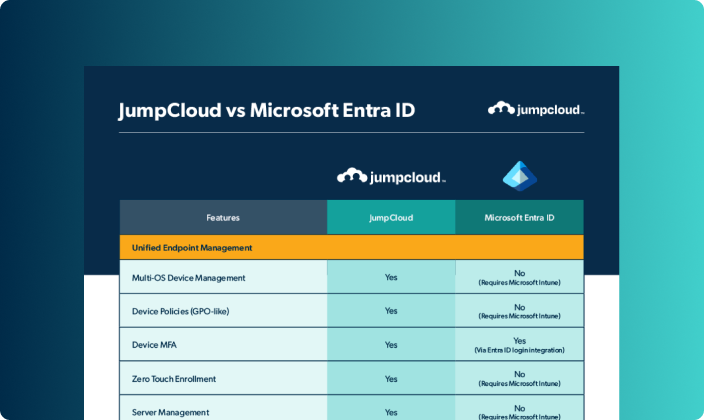Screen dimensions: 704x420
Task: Click the JumpCloud Yes for Server Management
Action: point(391,412)
